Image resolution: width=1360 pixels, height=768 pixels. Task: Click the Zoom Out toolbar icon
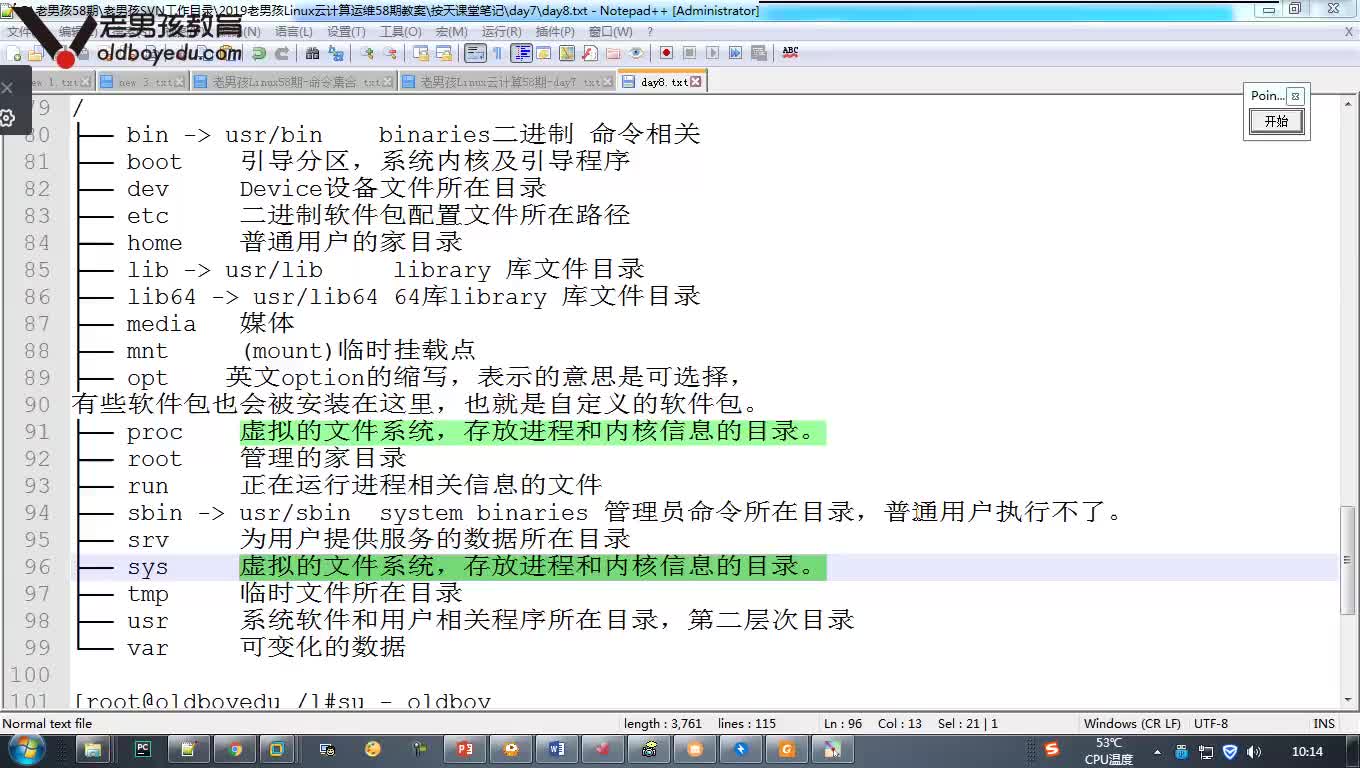pos(390,53)
